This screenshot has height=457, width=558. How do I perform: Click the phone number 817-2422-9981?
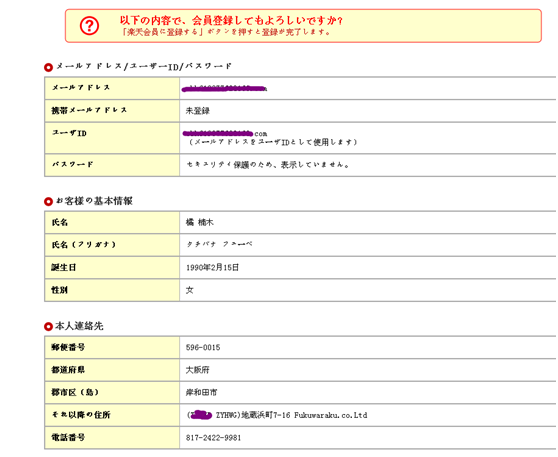point(213,437)
